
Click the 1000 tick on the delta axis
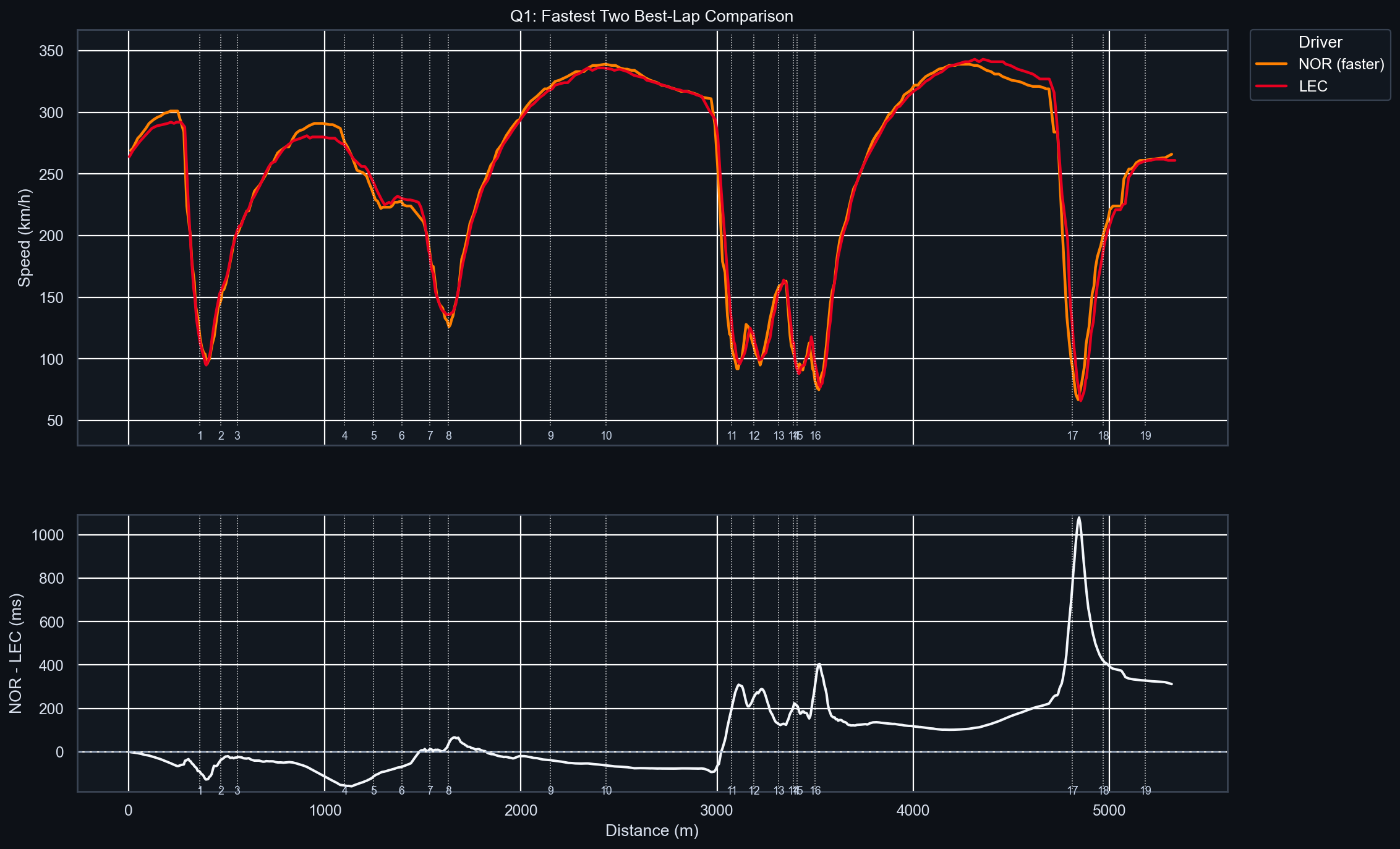pos(48,535)
